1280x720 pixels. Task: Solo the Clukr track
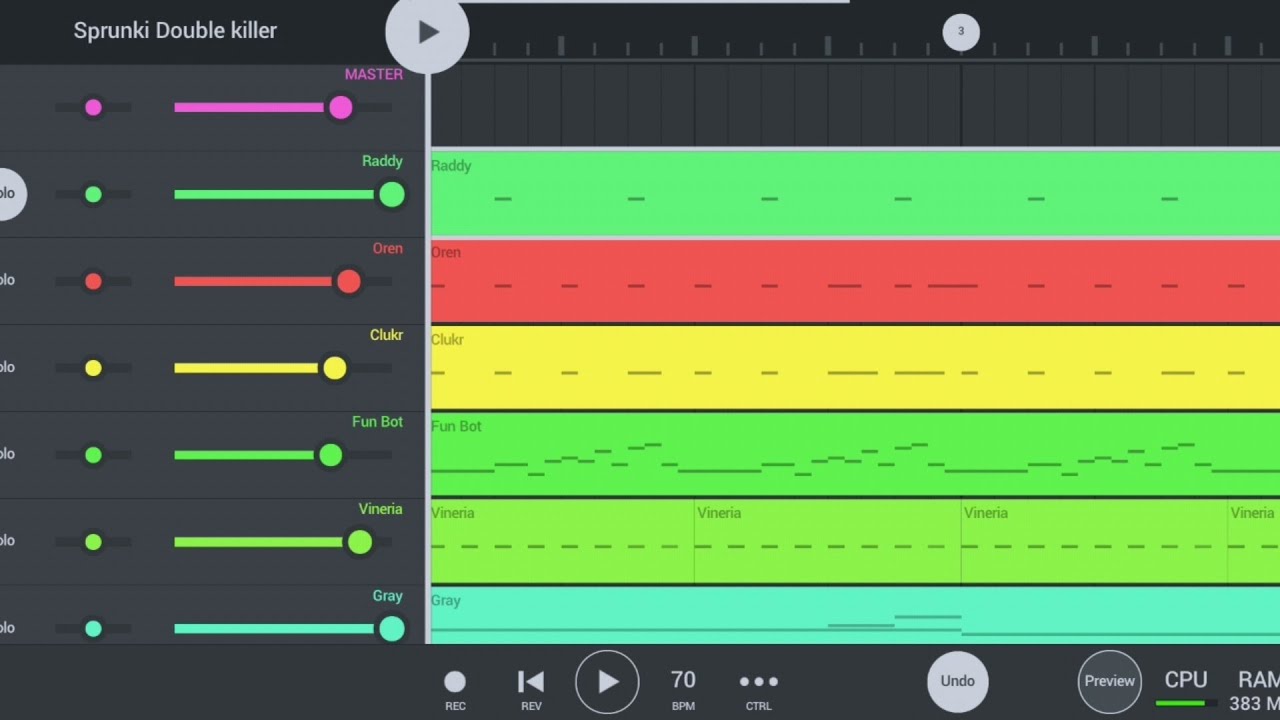[x=7, y=367]
